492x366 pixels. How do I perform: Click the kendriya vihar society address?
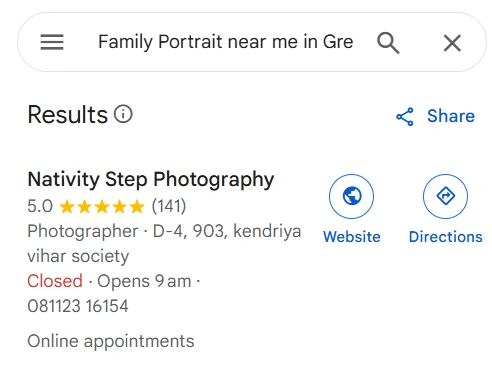pyautogui.click(x=164, y=244)
